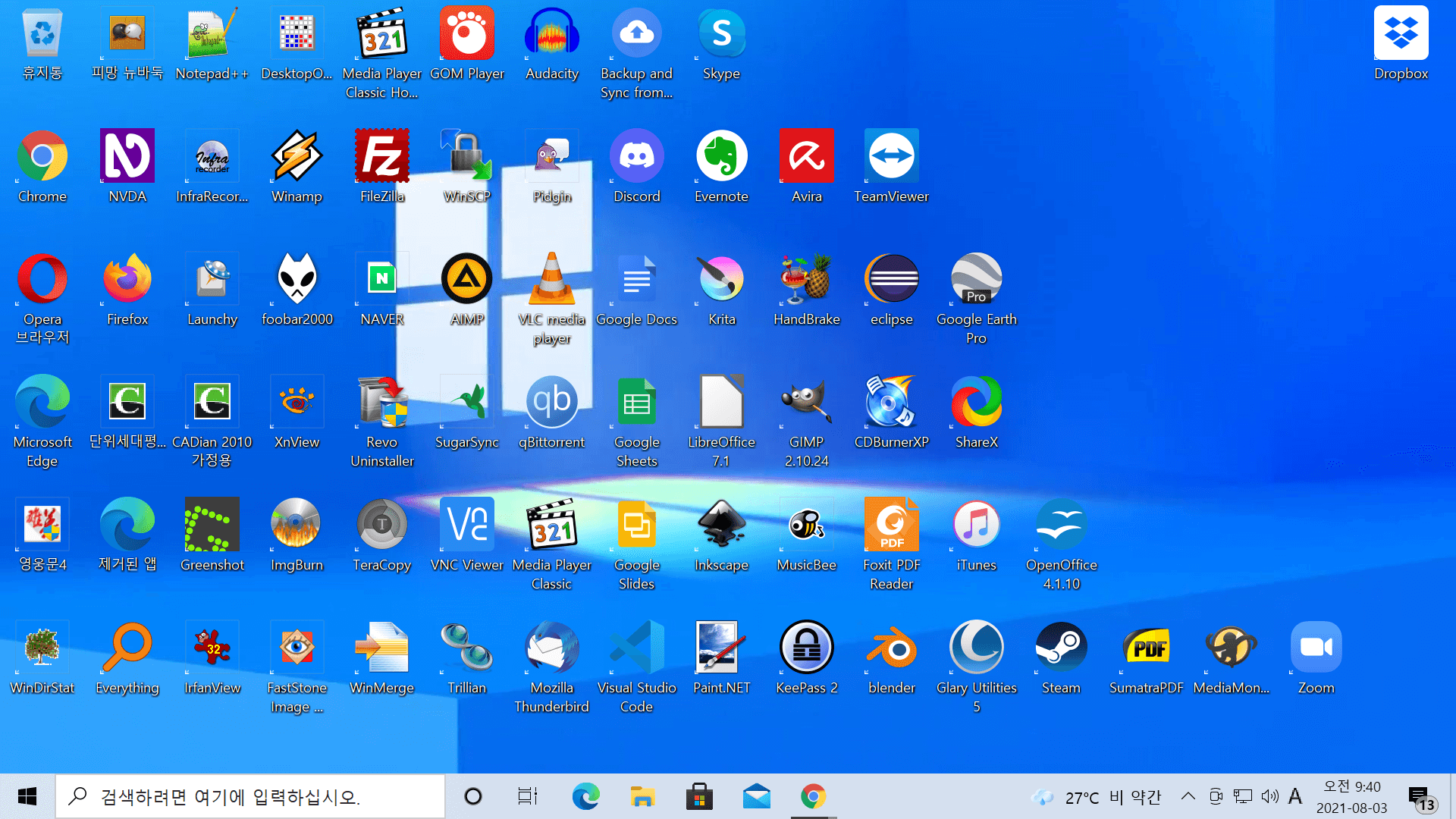Launch SumatraPDF desktop icon

coord(1147,658)
